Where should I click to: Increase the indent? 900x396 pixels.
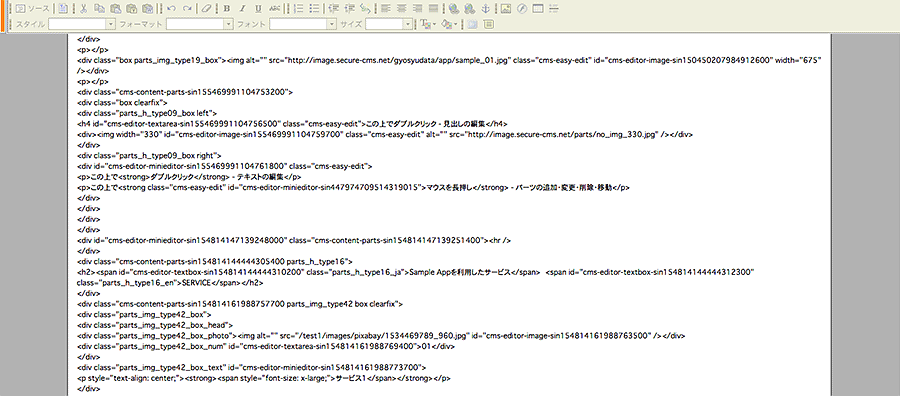coord(350,9)
